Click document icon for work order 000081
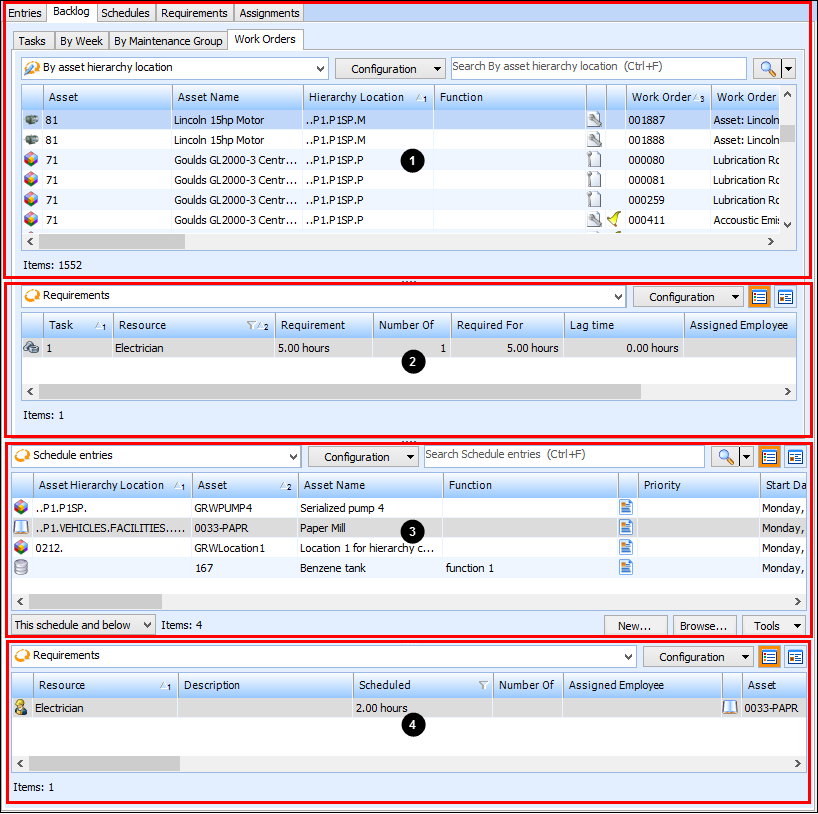 click(x=595, y=179)
